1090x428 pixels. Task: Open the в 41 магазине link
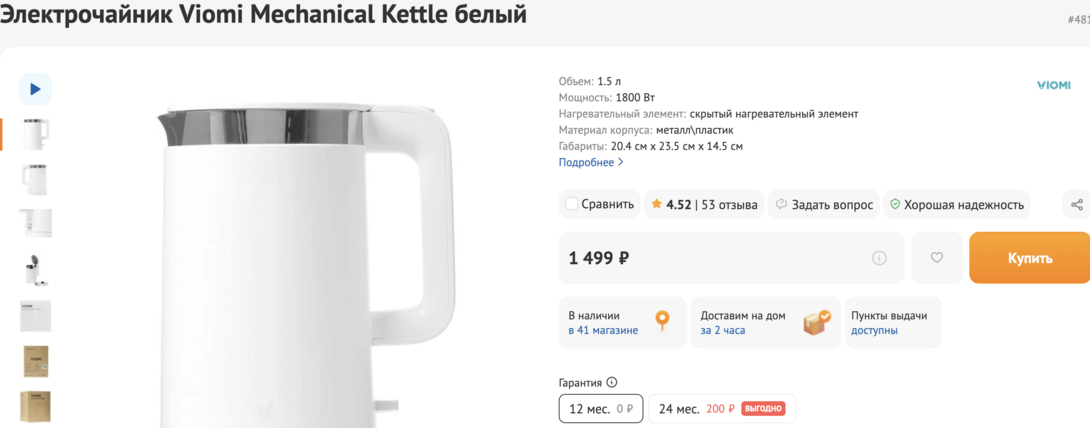[x=603, y=330]
